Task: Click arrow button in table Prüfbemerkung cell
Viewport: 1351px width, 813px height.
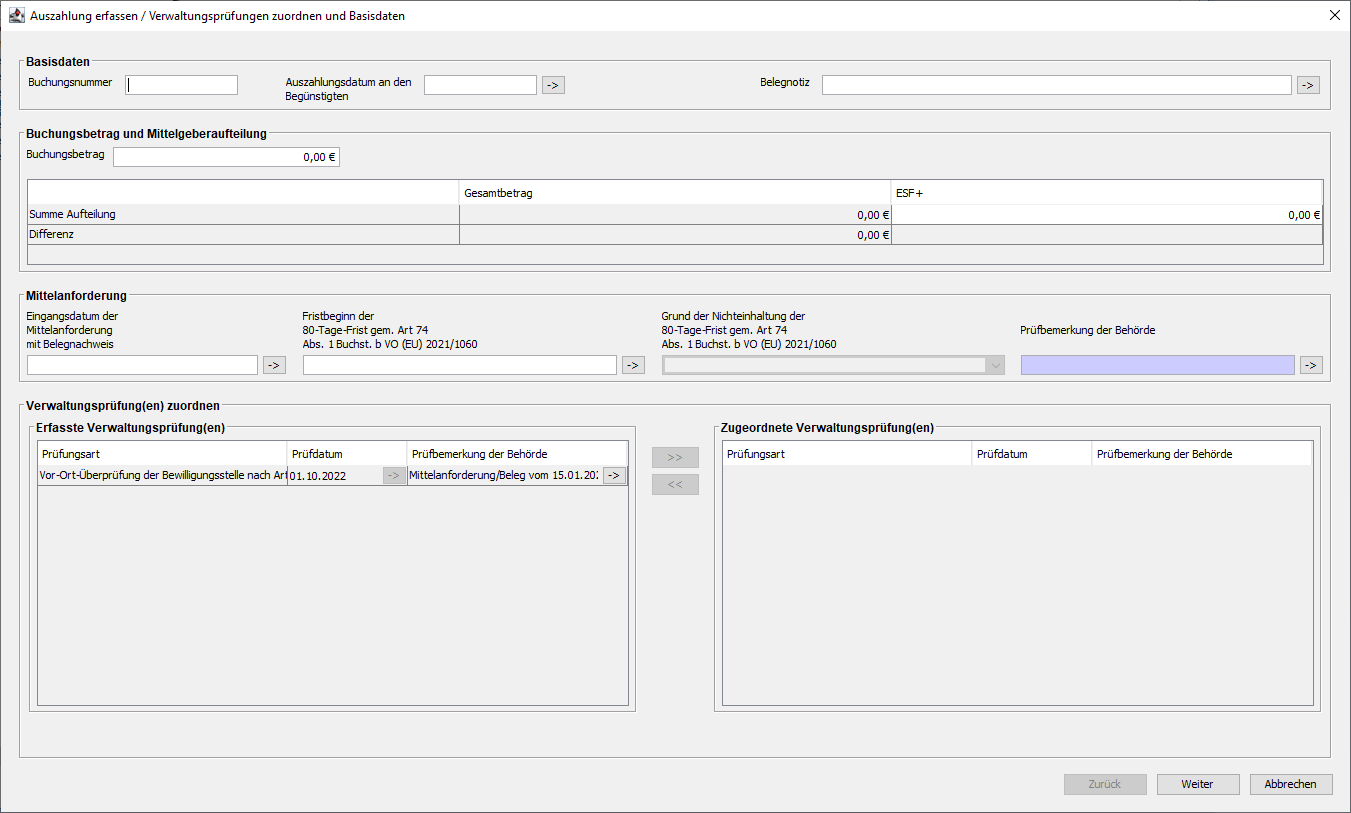Action: [x=614, y=476]
